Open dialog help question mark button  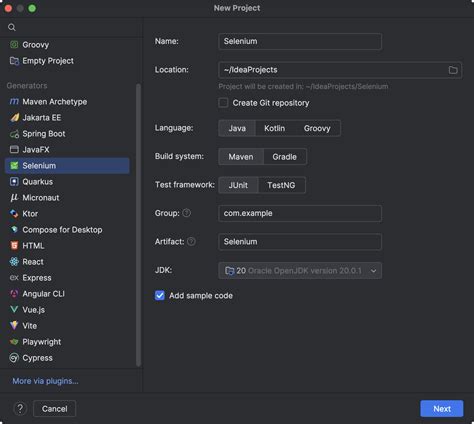[20, 408]
